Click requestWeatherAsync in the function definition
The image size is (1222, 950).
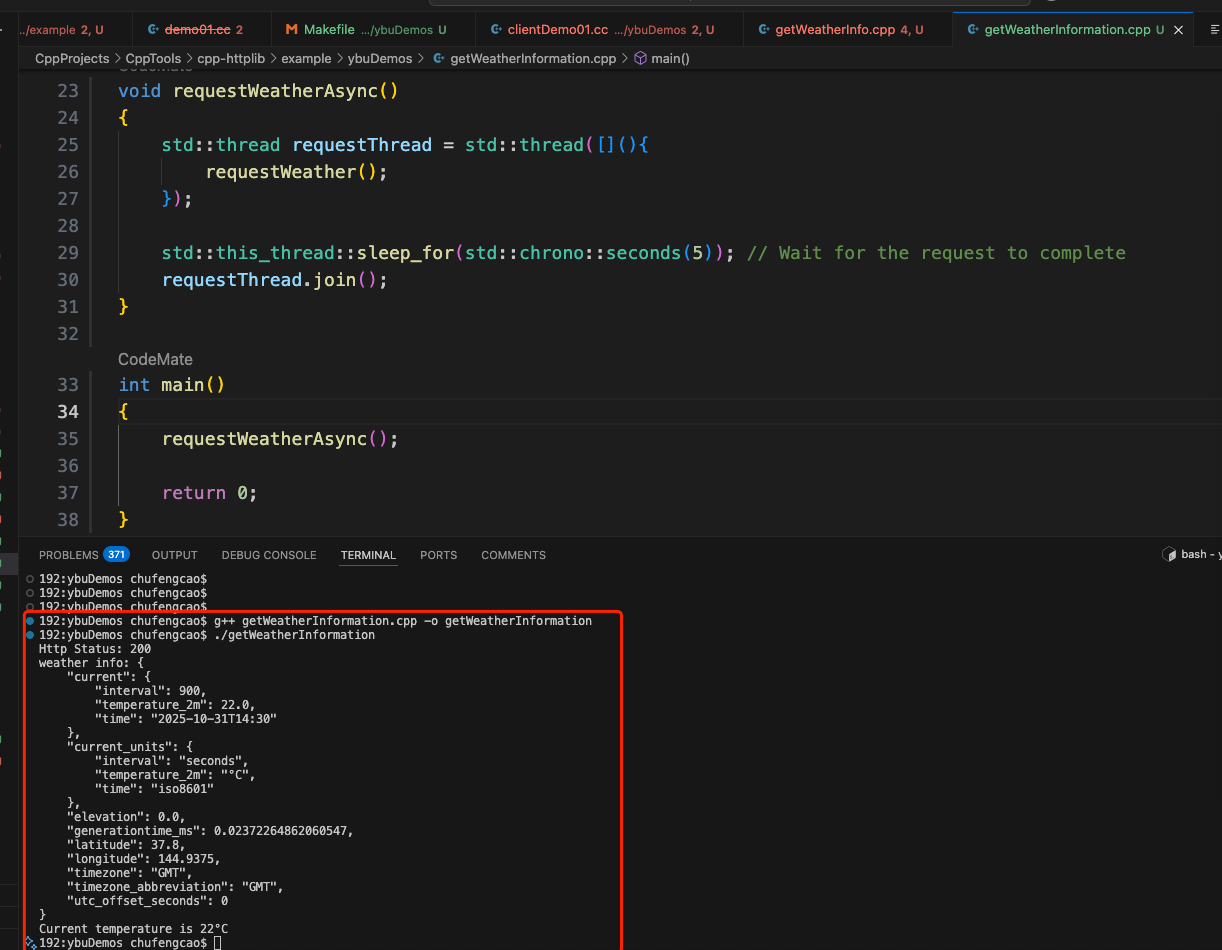coord(275,91)
